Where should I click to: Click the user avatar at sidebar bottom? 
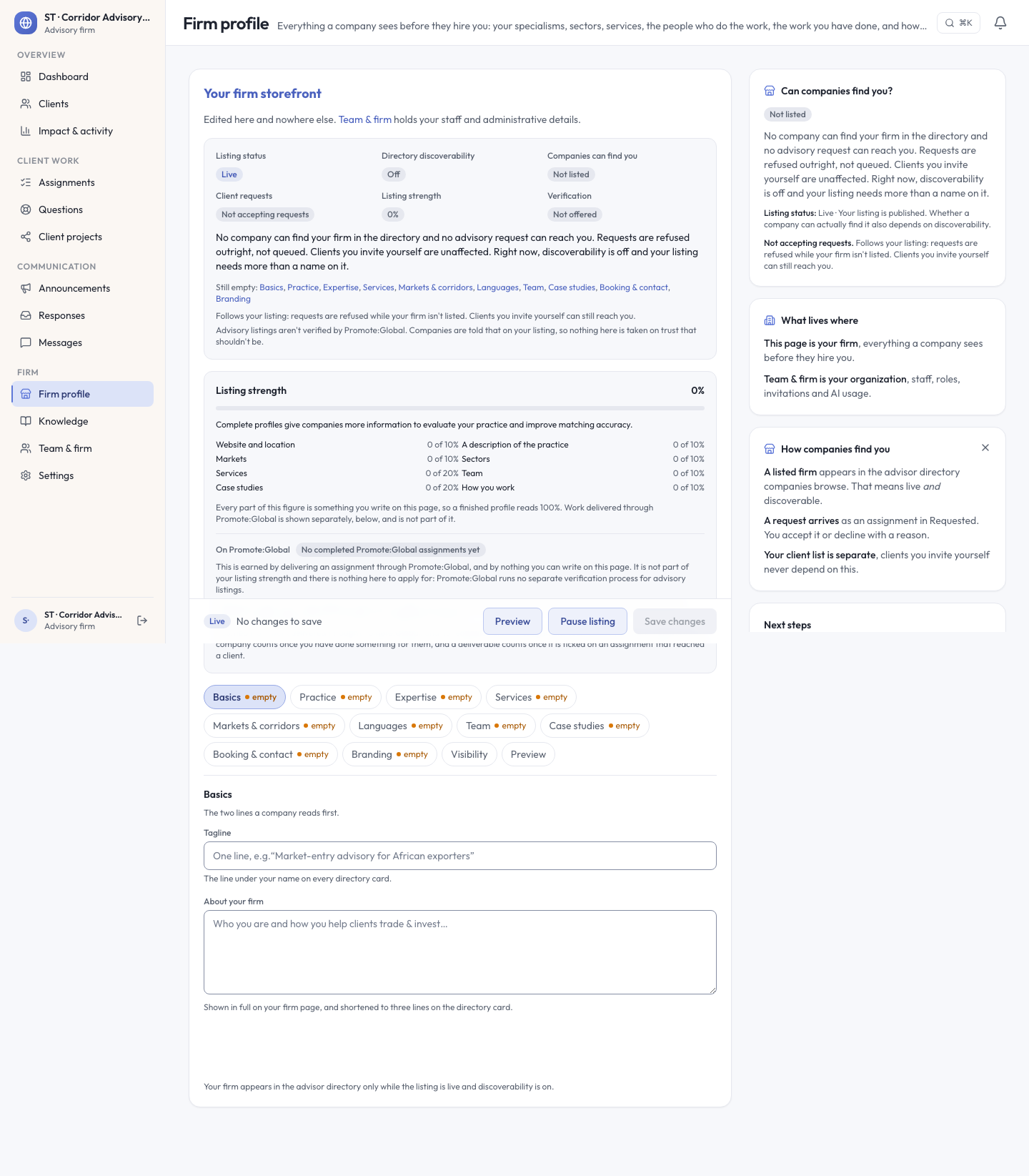point(26,621)
